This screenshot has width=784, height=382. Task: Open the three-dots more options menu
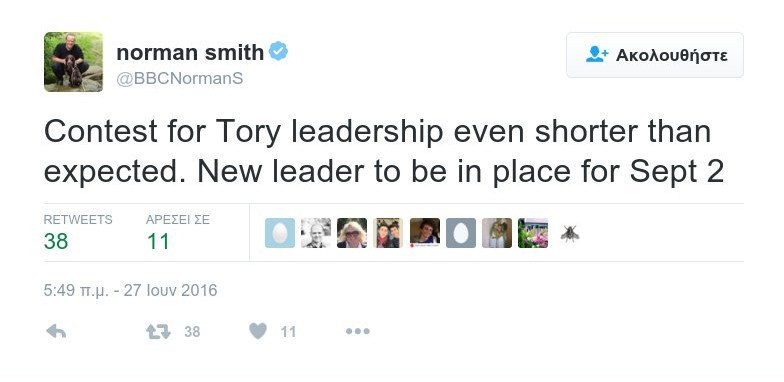point(358,331)
